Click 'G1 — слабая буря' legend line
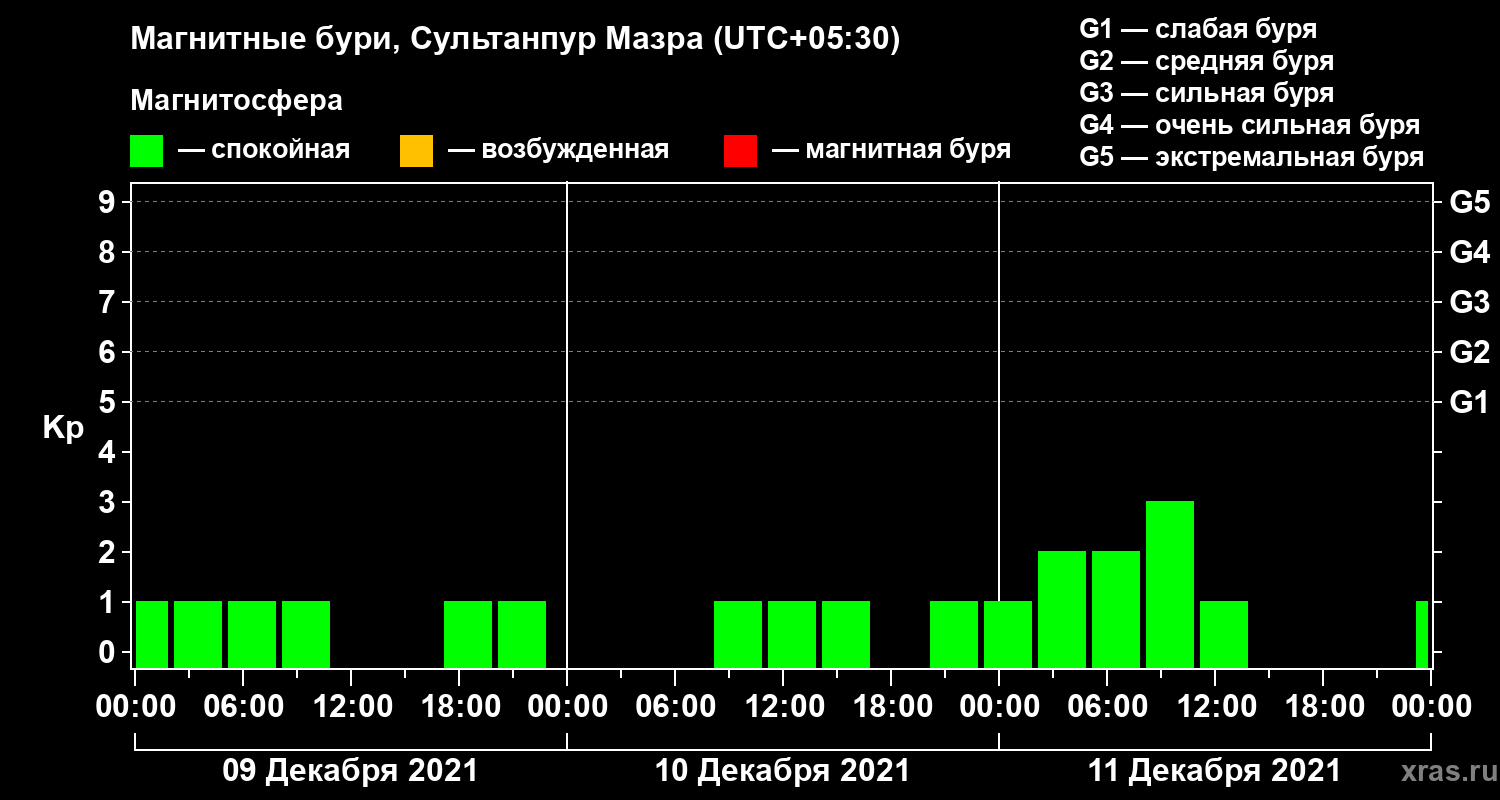This screenshot has height=800, width=1500. pos(1198,28)
